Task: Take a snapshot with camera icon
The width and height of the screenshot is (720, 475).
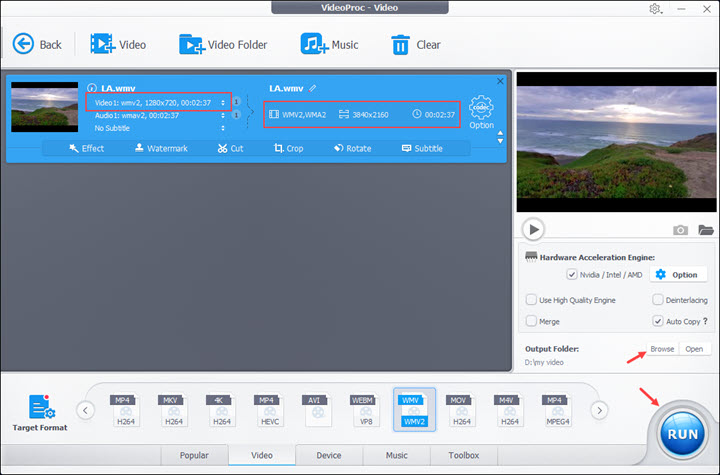Action: point(680,230)
